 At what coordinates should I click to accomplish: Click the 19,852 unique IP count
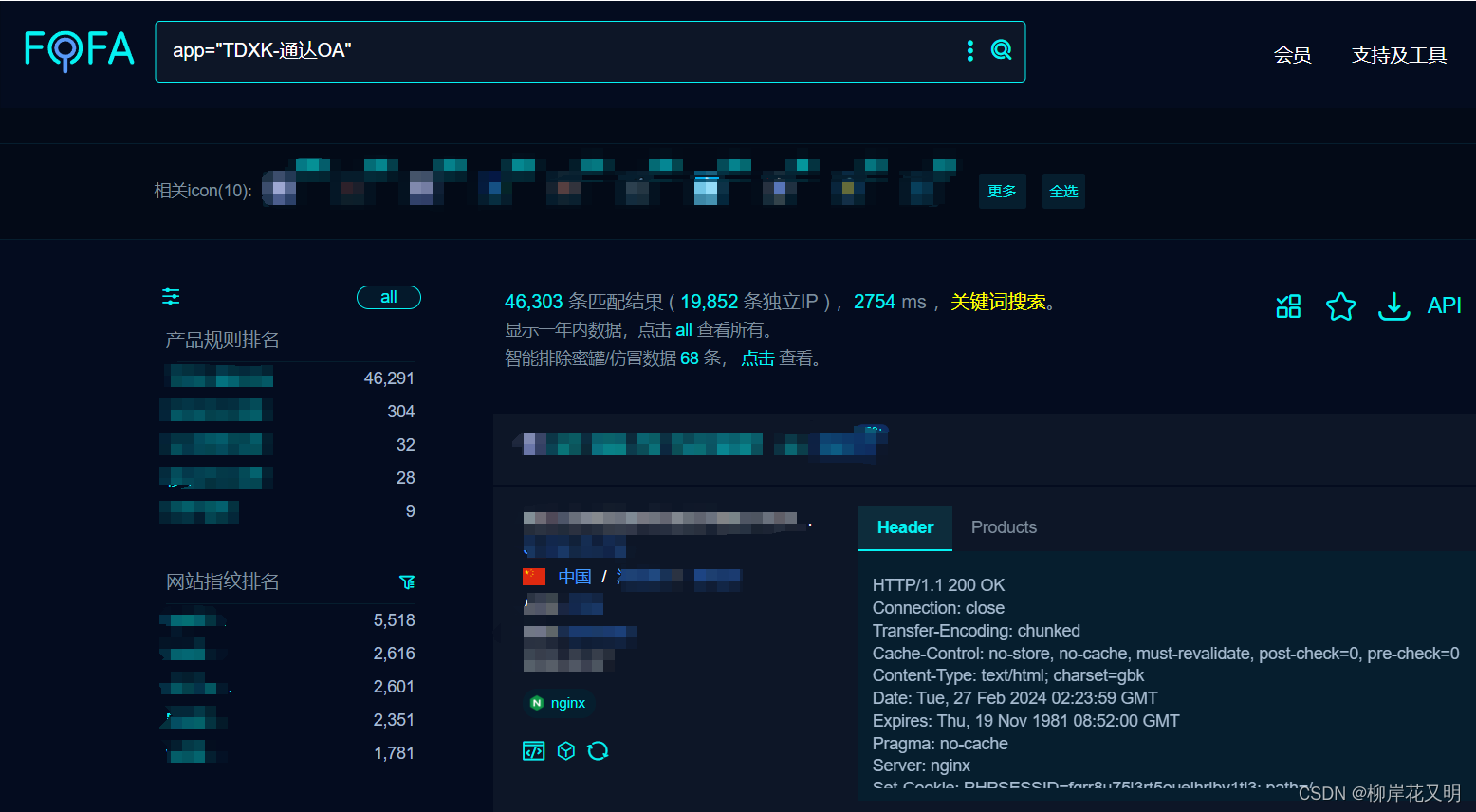pos(709,302)
